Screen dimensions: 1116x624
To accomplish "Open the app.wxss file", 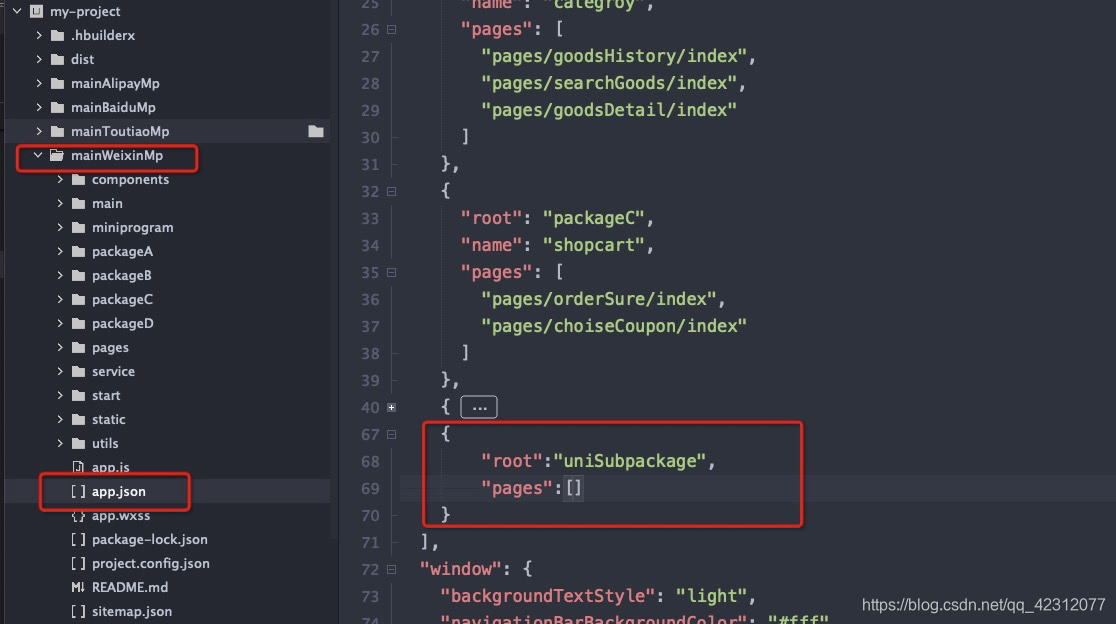I will (x=121, y=516).
